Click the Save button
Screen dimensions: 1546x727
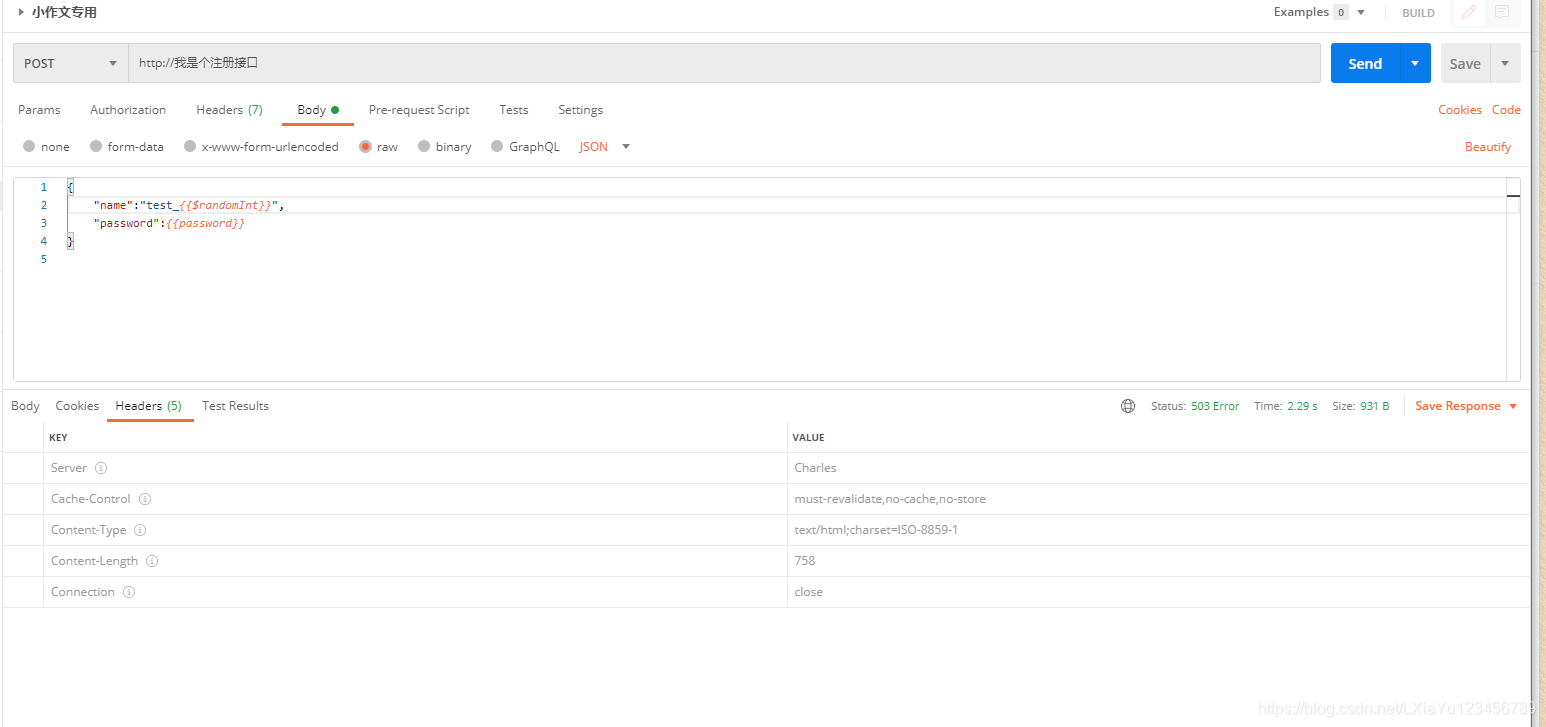coord(1465,63)
